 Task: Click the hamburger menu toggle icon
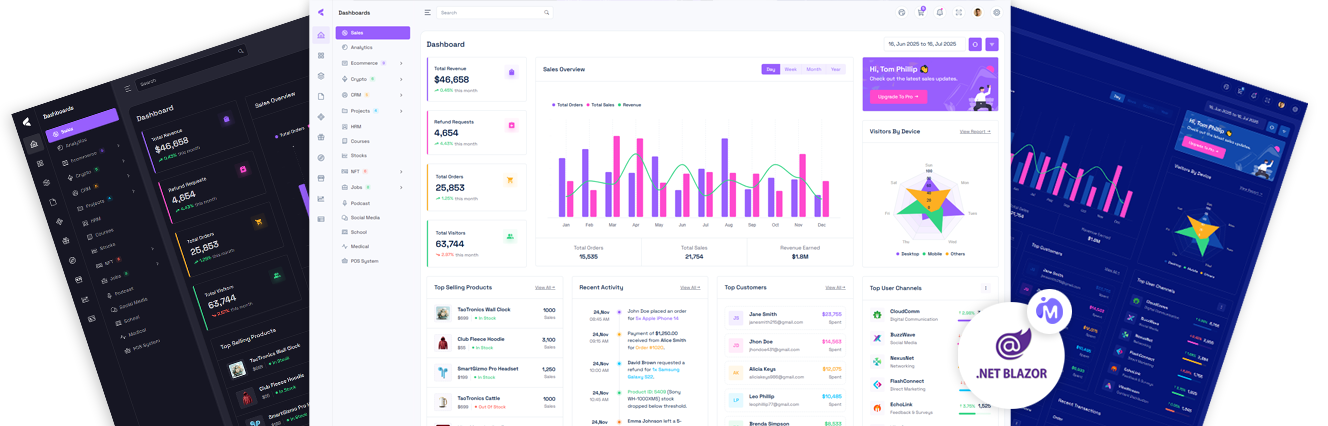click(x=428, y=12)
